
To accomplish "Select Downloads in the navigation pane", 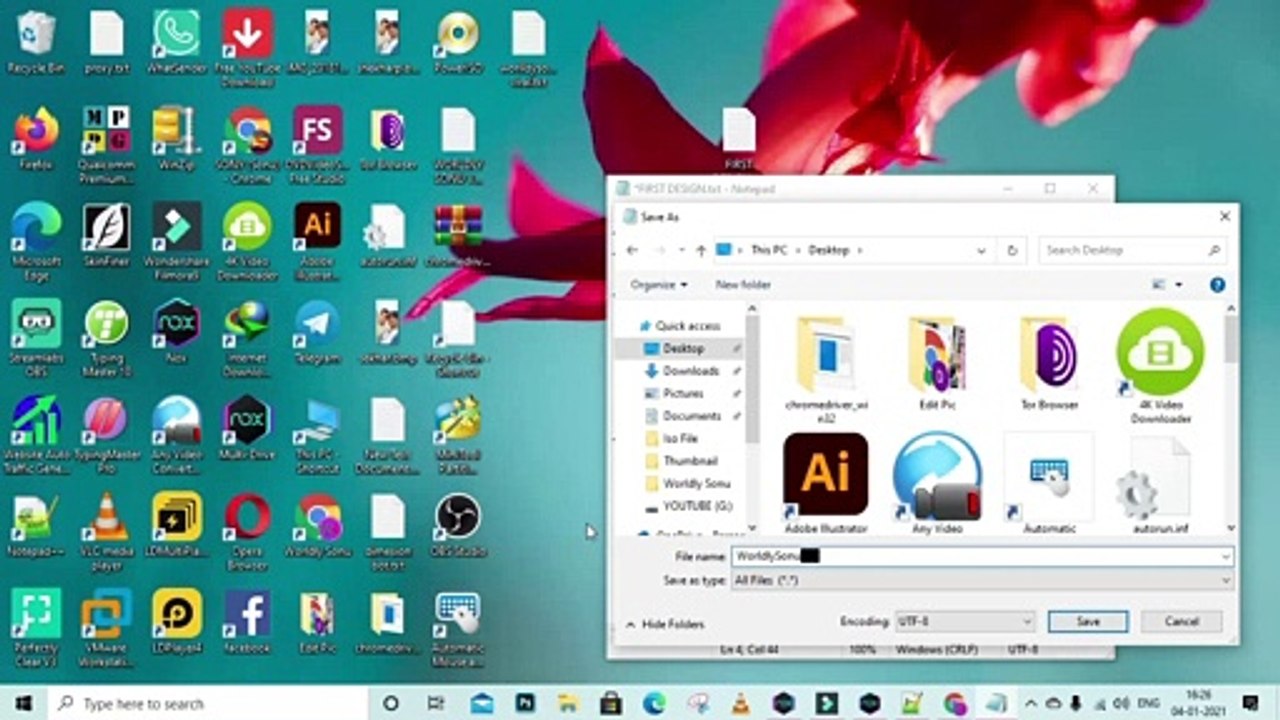I will (x=691, y=371).
